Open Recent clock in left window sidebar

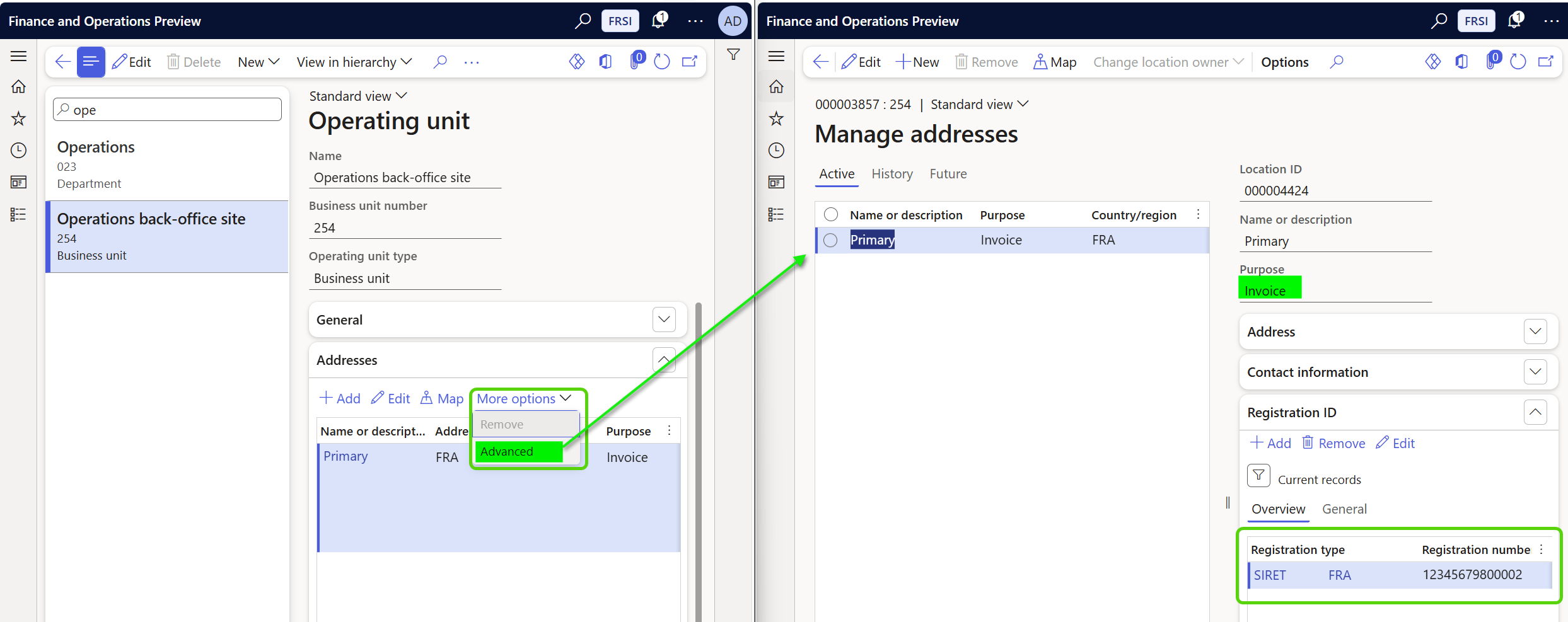coord(18,150)
